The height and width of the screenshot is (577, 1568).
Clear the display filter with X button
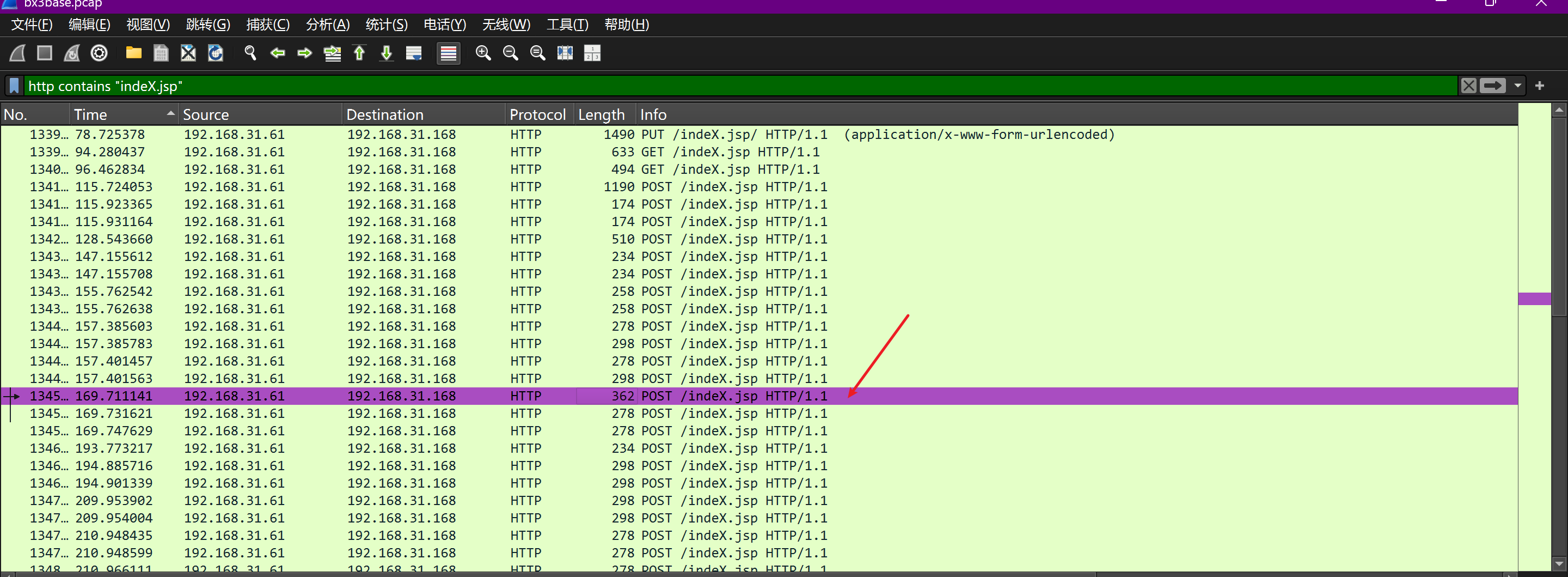coord(1468,86)
